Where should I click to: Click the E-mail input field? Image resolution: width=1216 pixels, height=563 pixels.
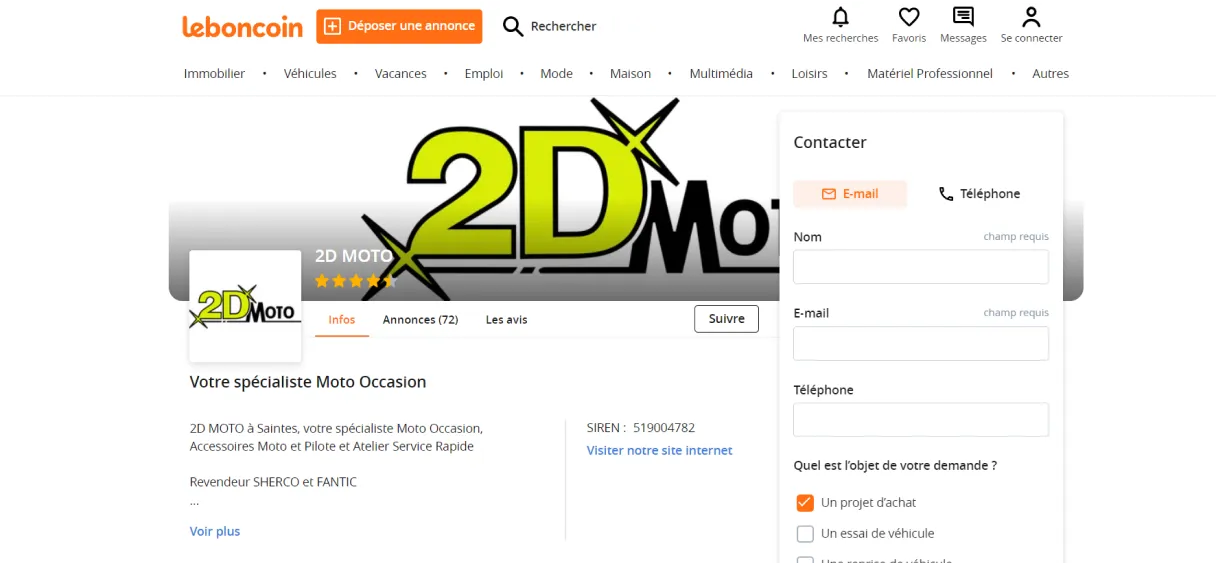pyautogui.click(x=921, y=343)
